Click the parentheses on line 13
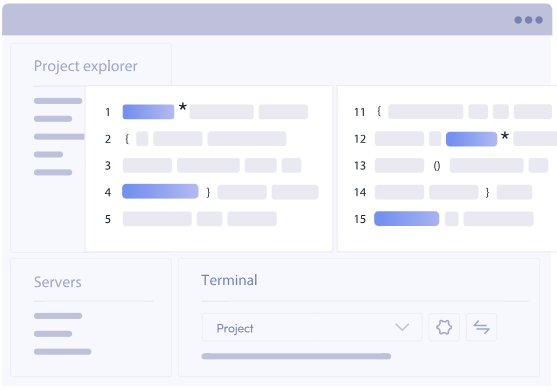Image resolution: width=557 pixels, height=392 pixels. pyautogui.click(x=437, y=165)
